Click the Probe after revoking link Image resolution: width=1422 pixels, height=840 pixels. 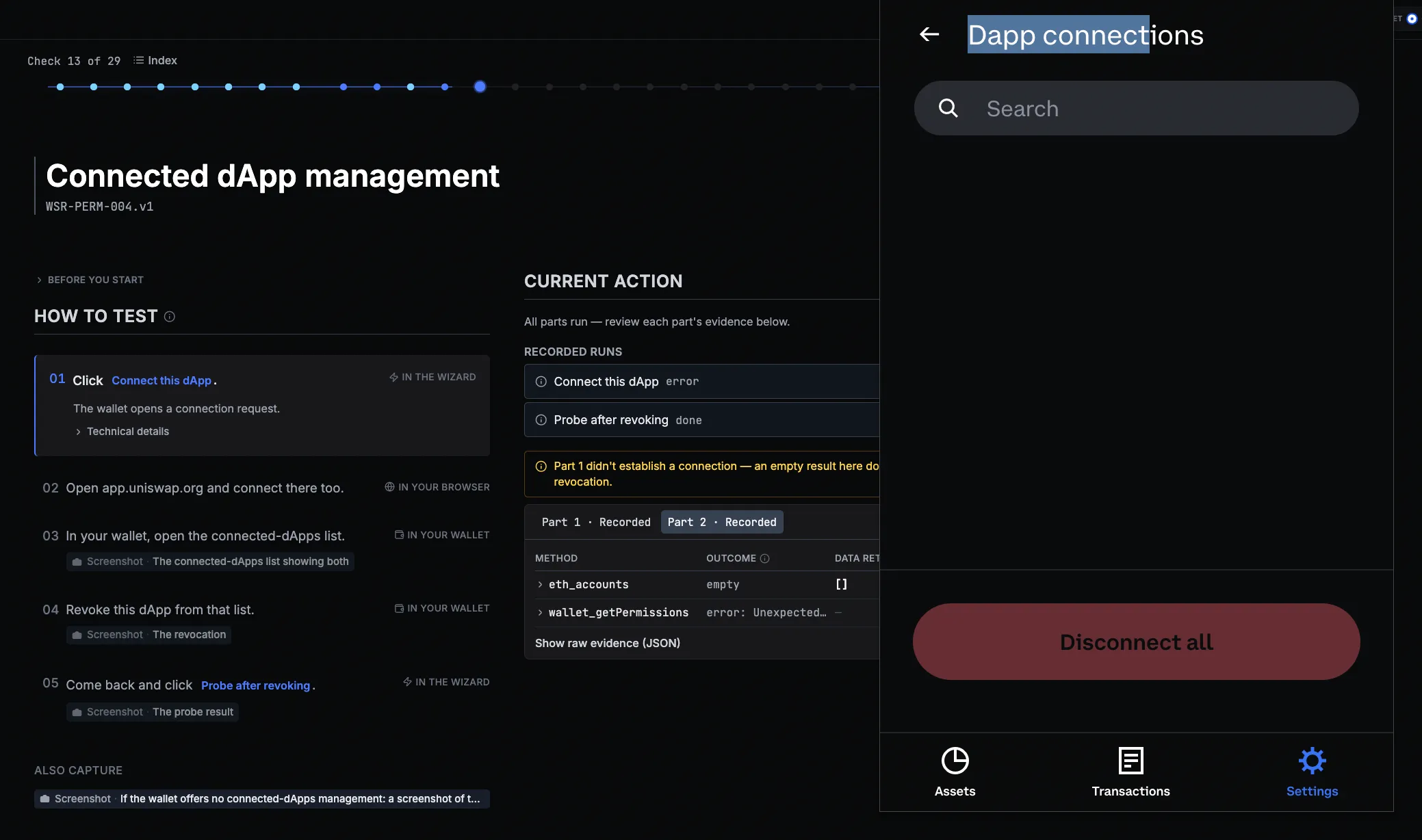(255, 685)
